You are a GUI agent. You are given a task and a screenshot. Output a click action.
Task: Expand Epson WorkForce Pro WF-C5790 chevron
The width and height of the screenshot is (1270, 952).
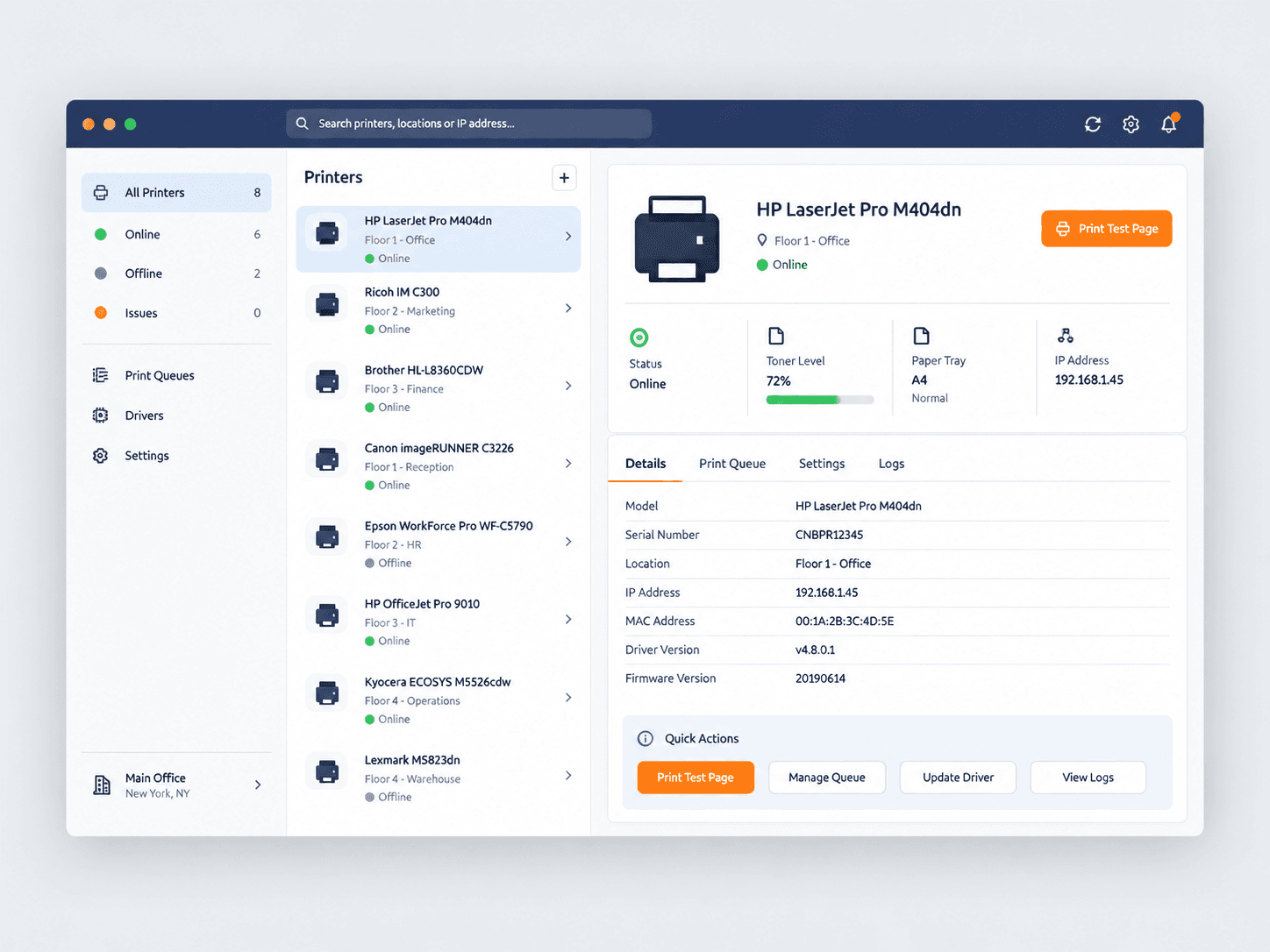coord(568,542)
